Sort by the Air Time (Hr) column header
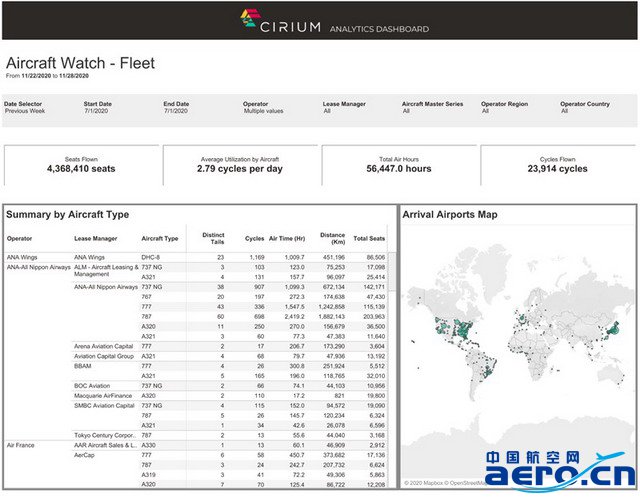Screen dimensions: 640x498 (287, 238)
